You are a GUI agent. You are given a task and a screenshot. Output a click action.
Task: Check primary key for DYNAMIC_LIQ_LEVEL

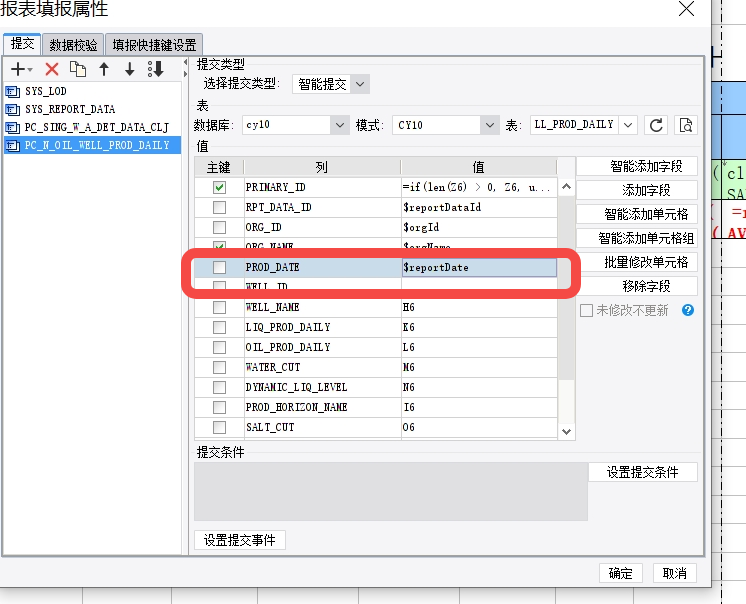click(219, 387)
